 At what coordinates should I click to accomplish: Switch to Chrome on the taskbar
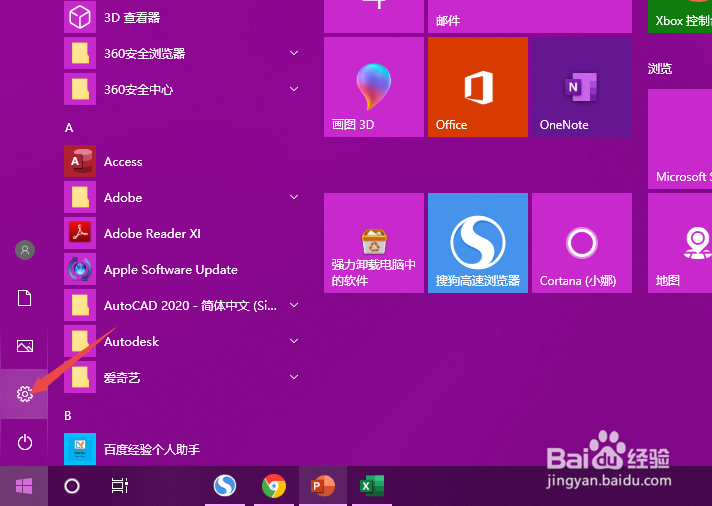coord(274,486)
